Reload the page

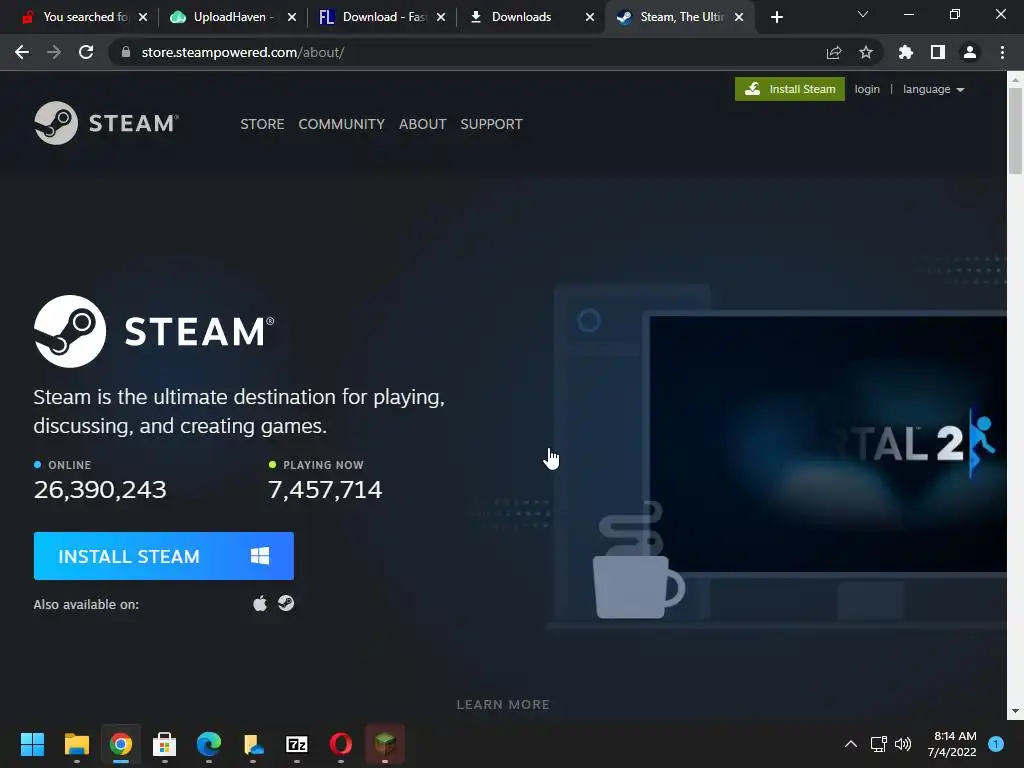point(86,52)
